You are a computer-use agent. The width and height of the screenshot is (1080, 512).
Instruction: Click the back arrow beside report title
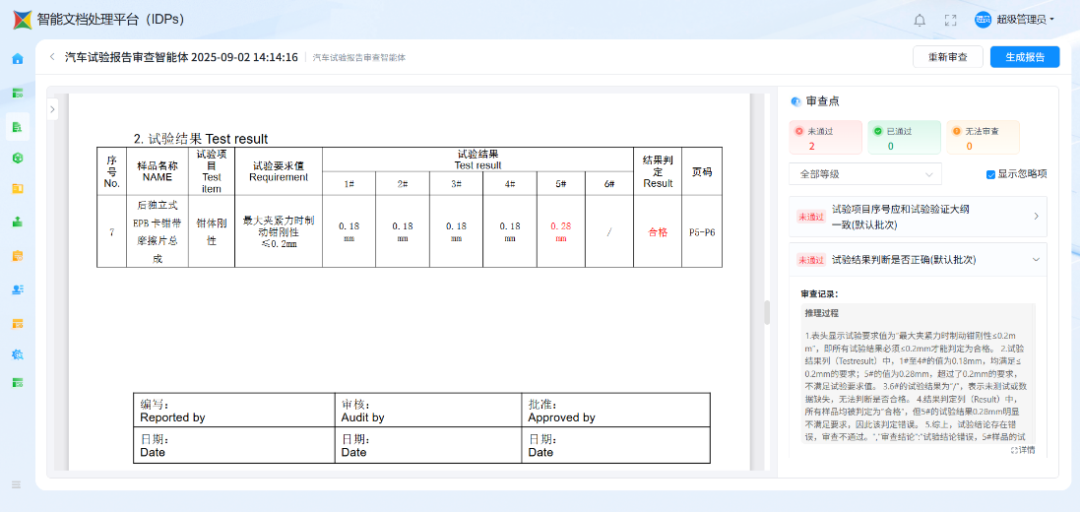click(52, 57)
